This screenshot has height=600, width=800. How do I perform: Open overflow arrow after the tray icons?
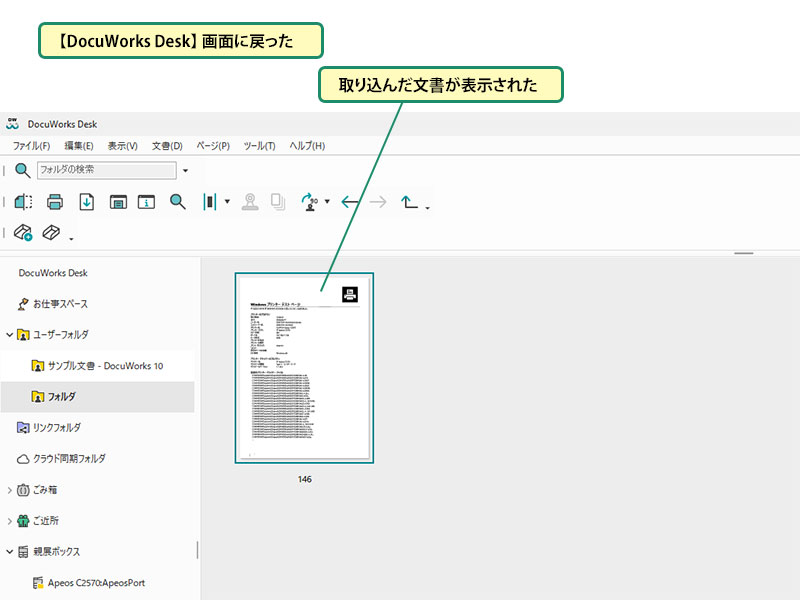click(71, 238)
